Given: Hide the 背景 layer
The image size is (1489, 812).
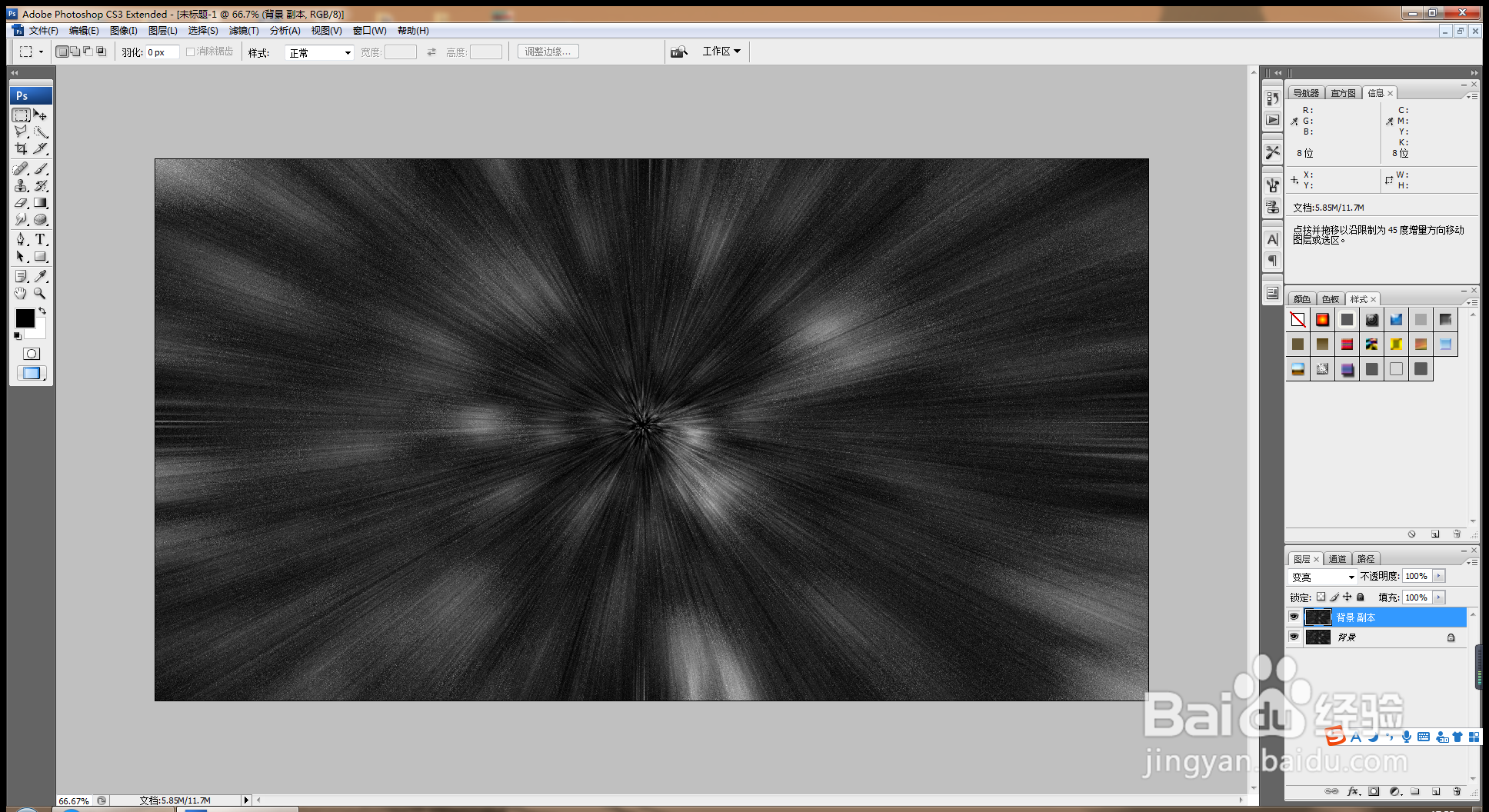Looking at the screenshot, I should pyautogui.click(x=1294, y=637).
